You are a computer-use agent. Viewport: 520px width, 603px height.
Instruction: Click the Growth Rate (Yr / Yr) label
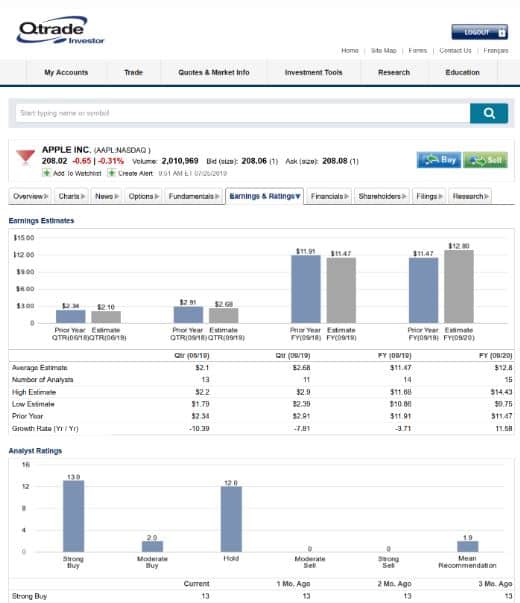[45, 428]
